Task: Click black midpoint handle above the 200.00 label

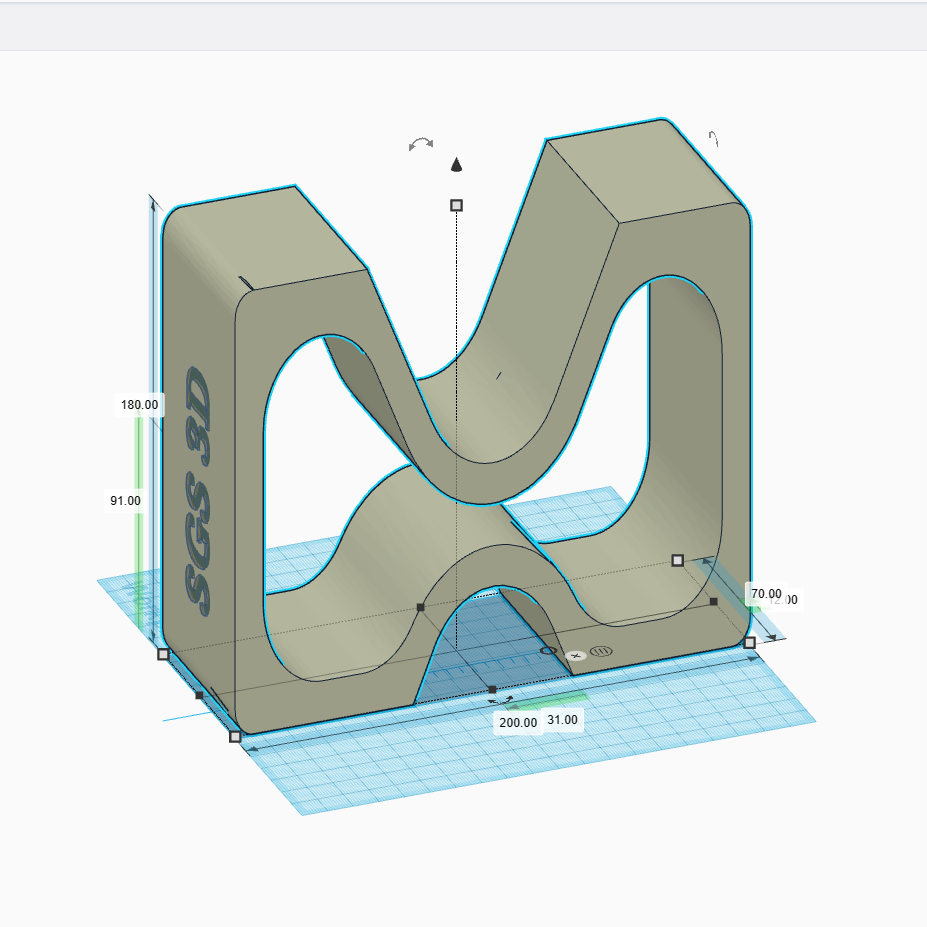Action: [x=492, y=689]
